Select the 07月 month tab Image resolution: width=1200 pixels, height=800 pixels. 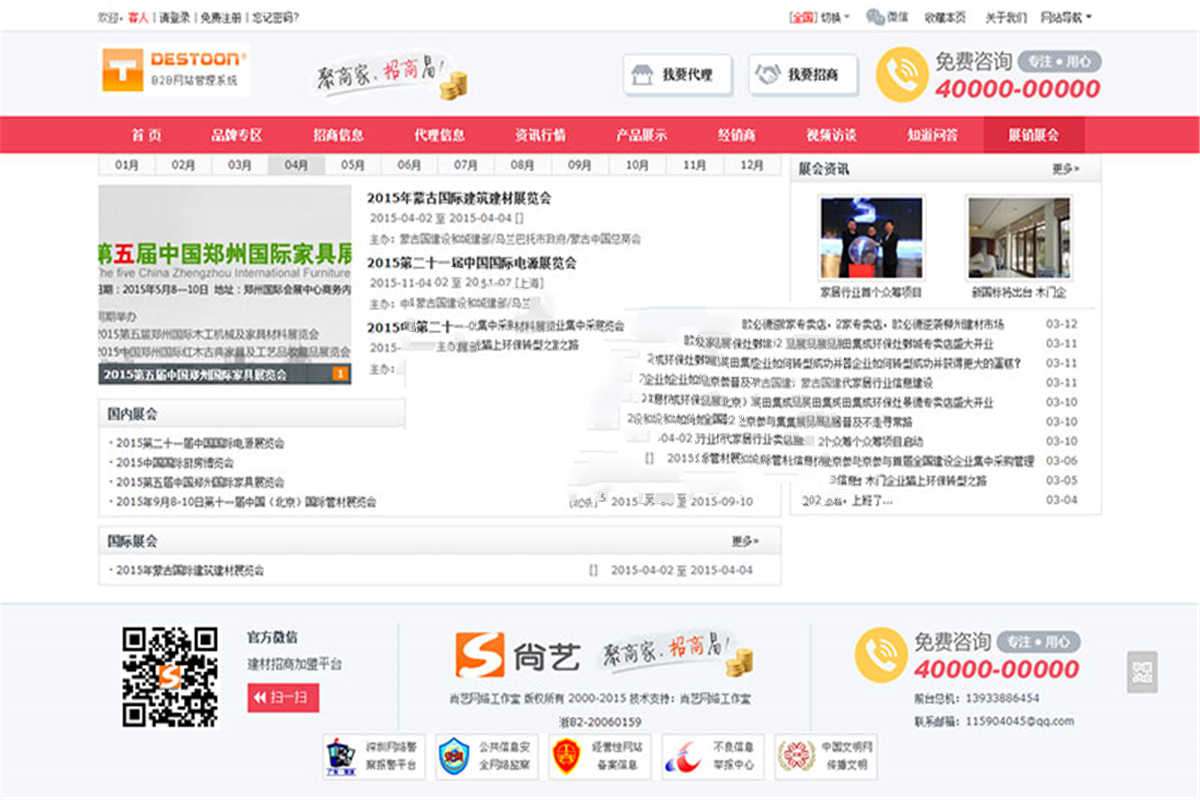point(467,165)
